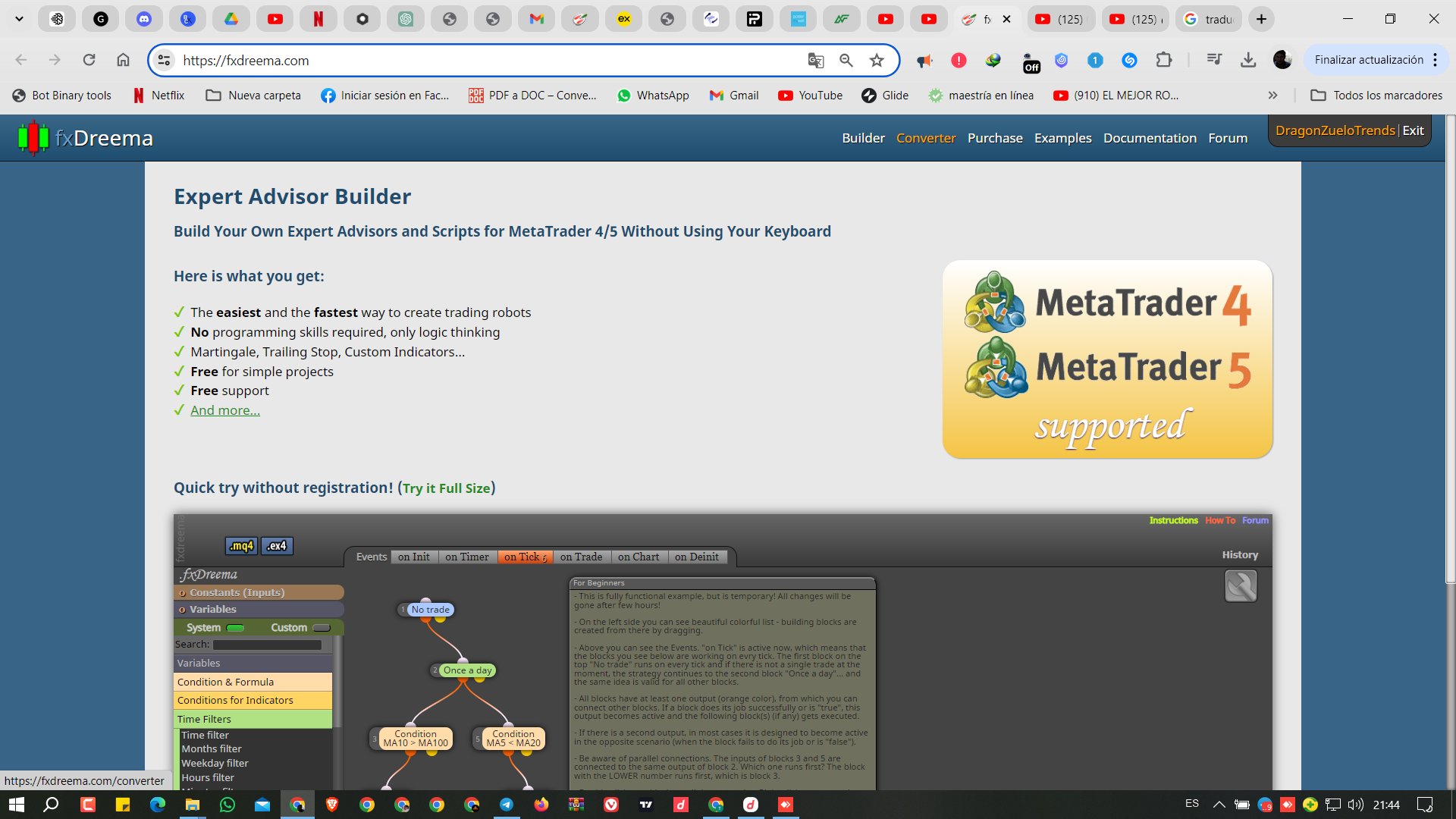Go to the browser home page icon

(x=123, y=60)
